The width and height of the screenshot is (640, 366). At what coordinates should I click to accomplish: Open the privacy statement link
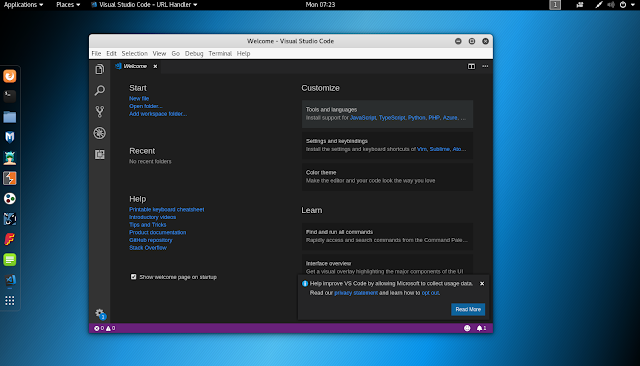(356, 293)
